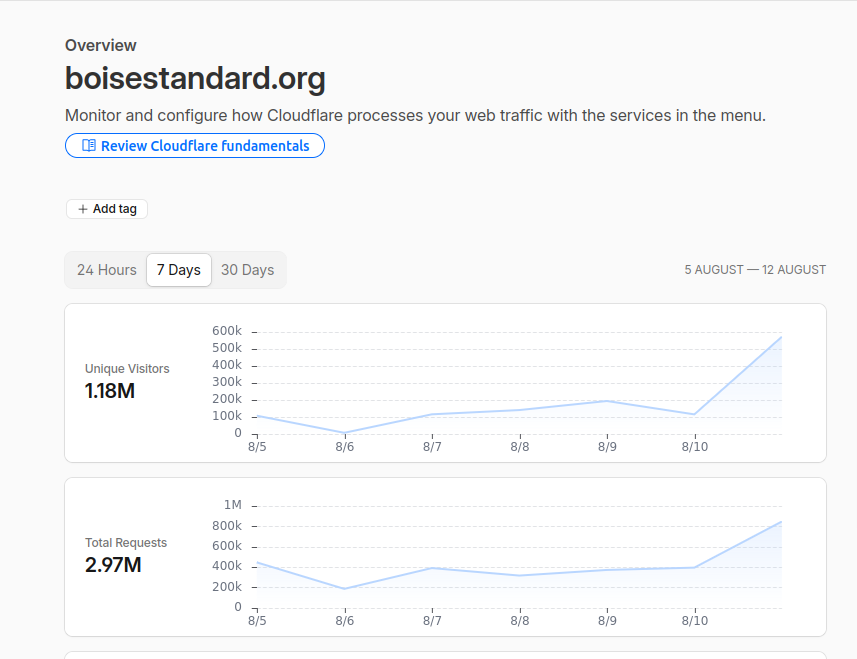Select the 7 Days tab
857x659 pixels.
coord(179,270)
